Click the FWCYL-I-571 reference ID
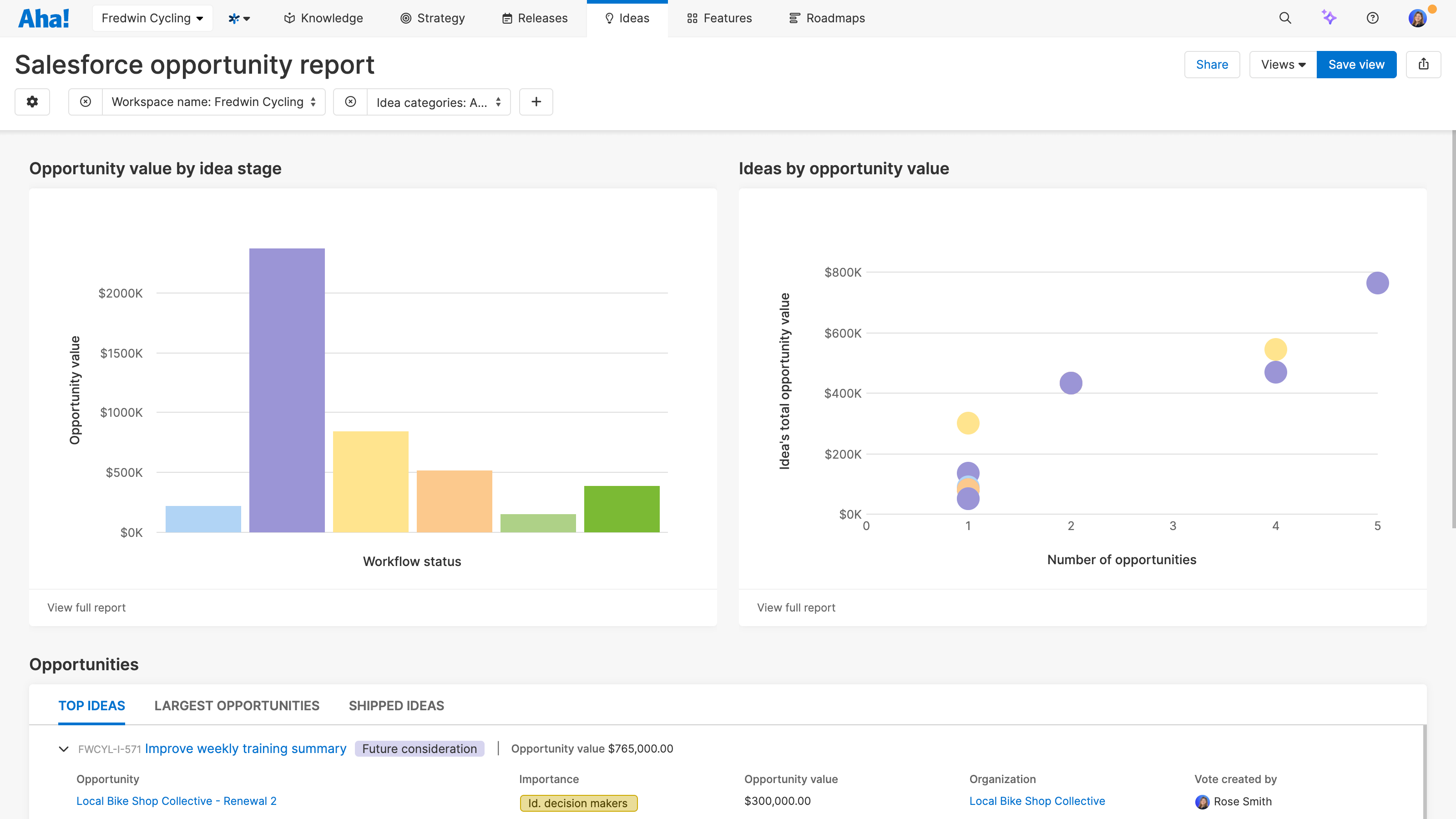 109,749
